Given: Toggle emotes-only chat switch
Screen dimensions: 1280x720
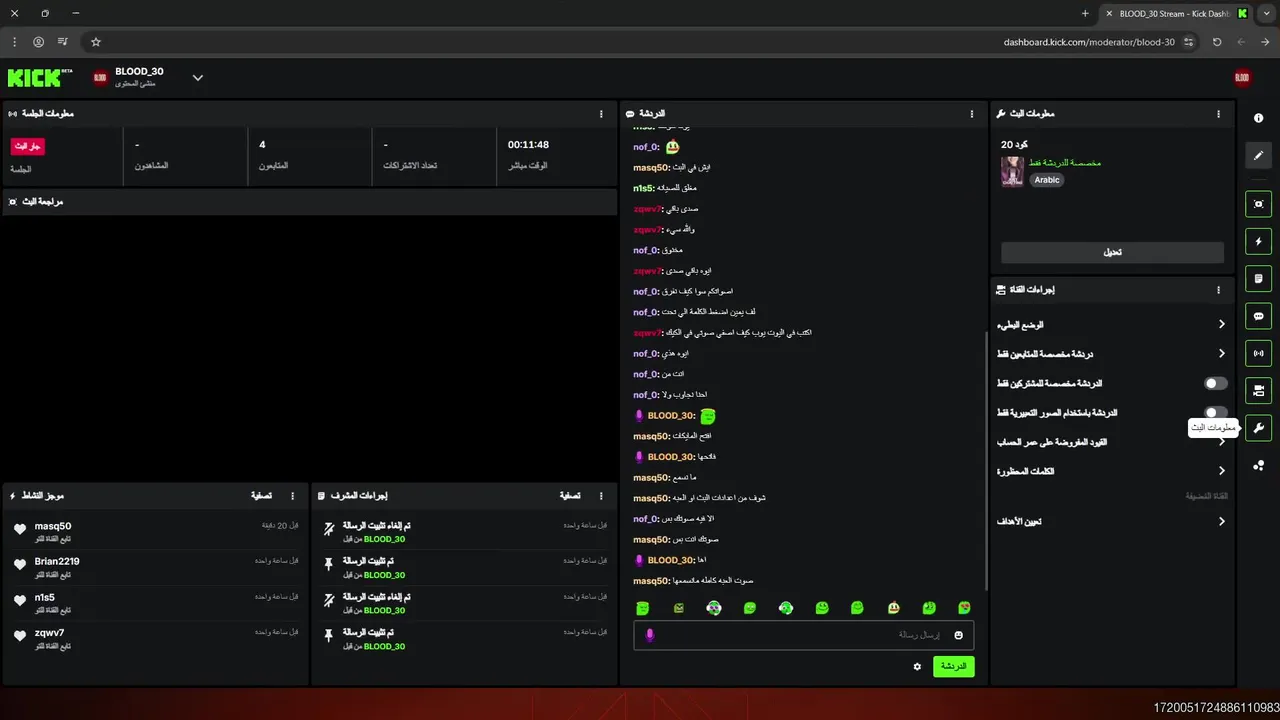Looking at the screenshot, I should coord(1216,412).
